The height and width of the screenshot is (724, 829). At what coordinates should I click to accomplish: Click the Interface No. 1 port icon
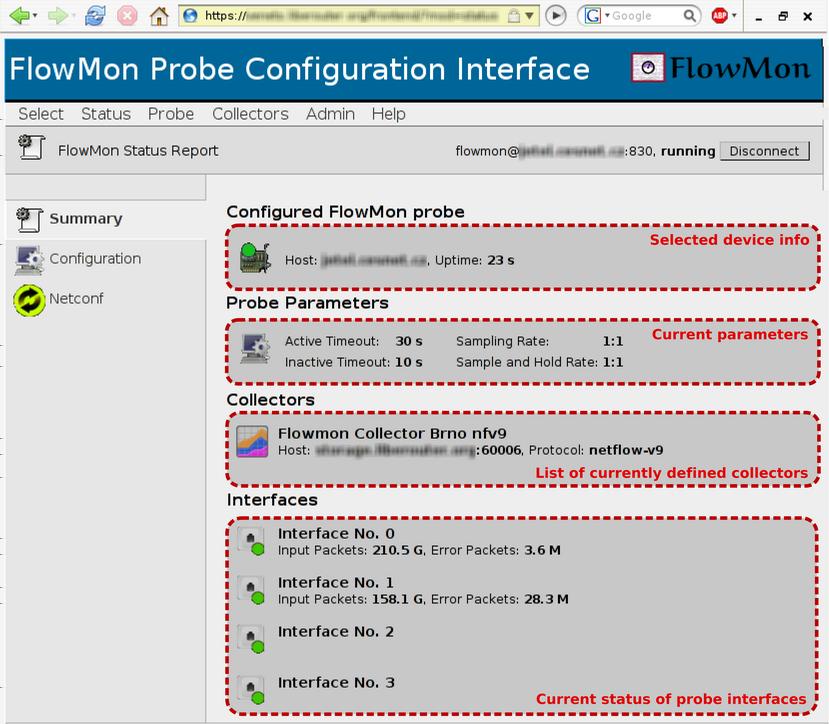click(x=251, y=590)
